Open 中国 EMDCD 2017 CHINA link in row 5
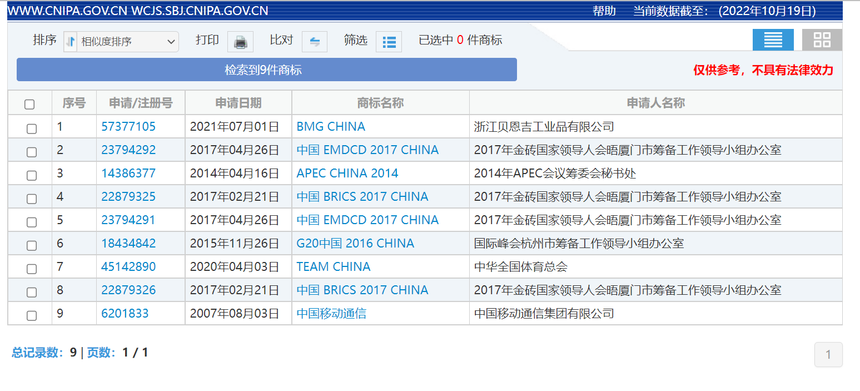 point(367,220)
